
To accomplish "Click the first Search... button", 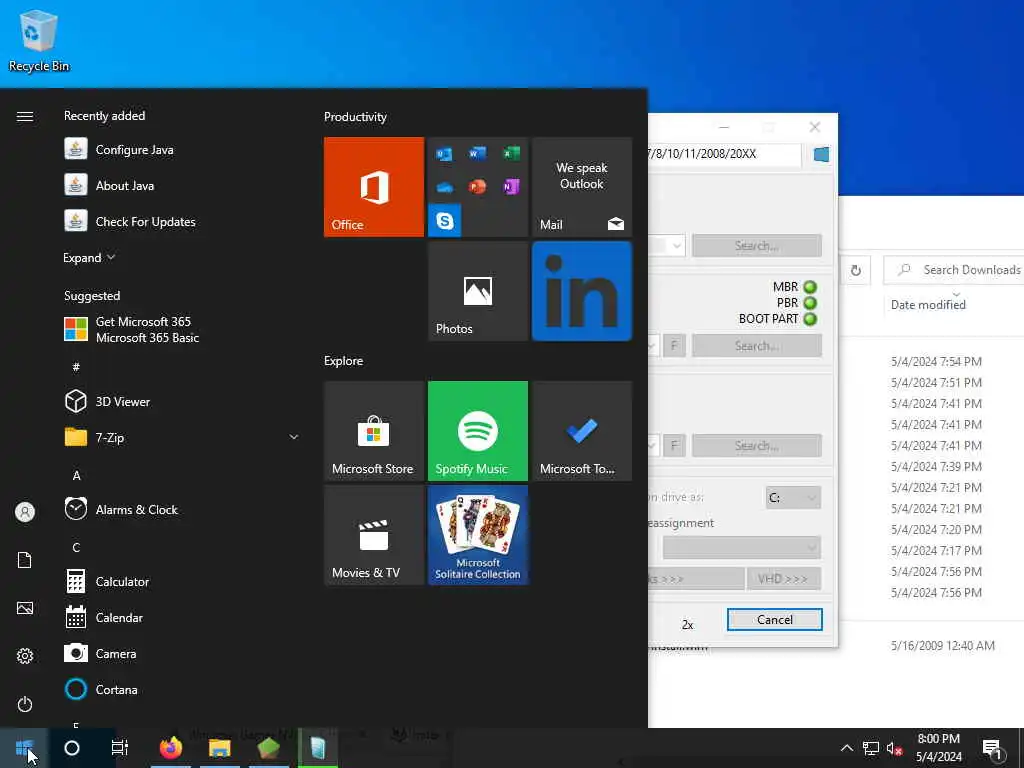I will pos(757,246).
